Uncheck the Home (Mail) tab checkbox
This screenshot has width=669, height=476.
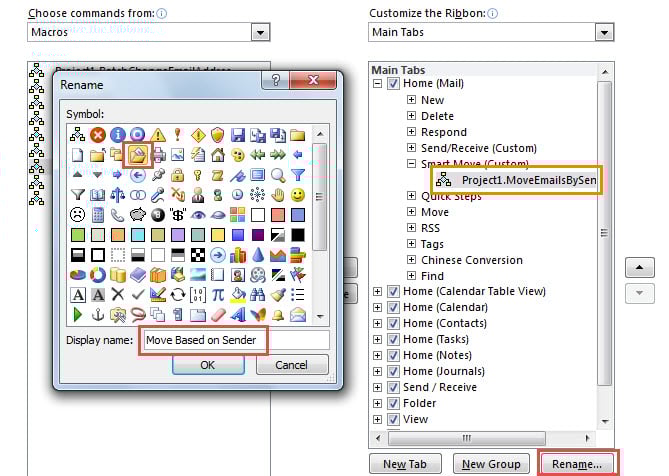click(x=393, y=84)
